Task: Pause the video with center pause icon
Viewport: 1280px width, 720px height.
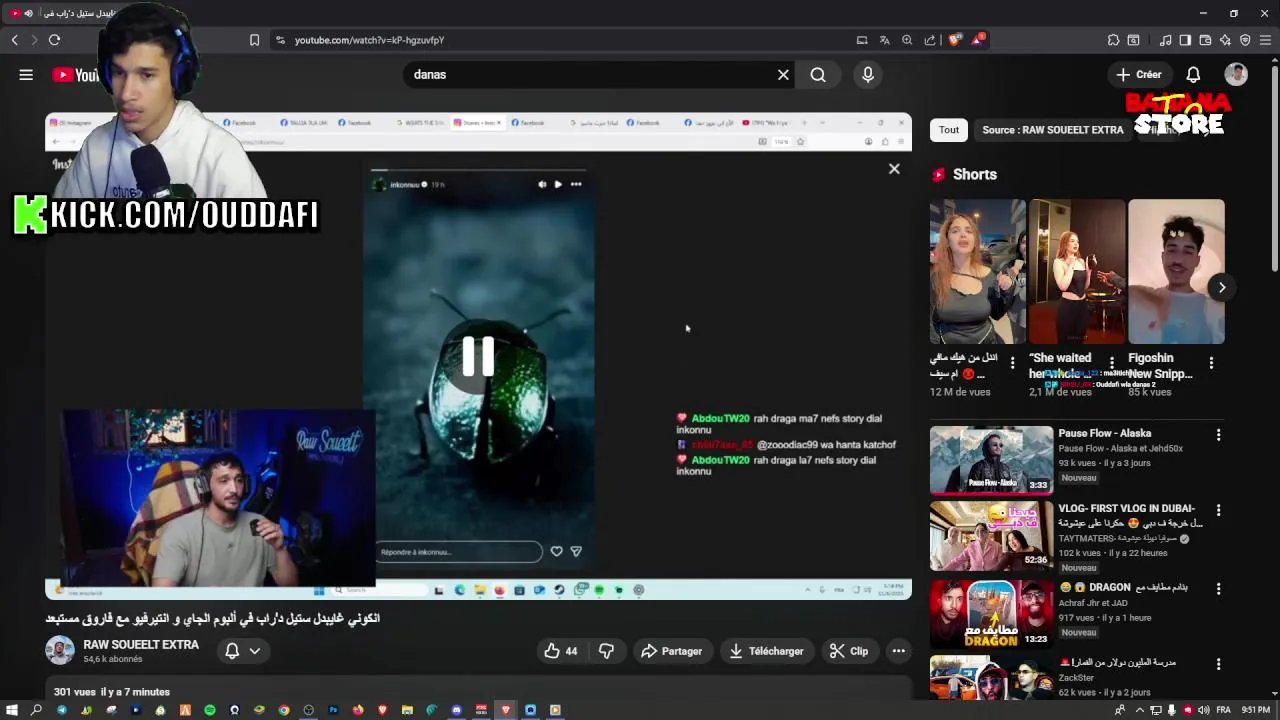Action: click(x=478, y=356)
